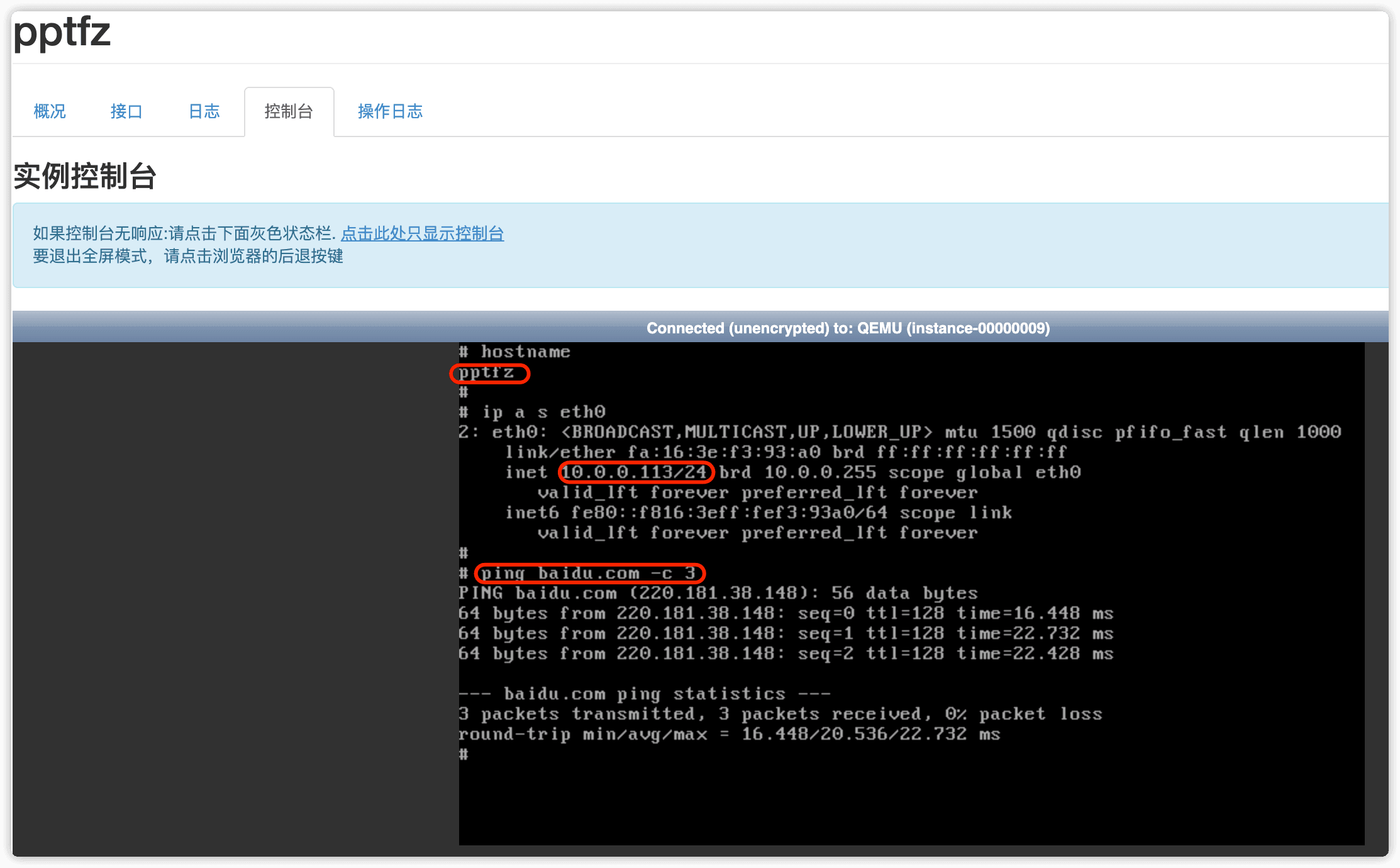1400x868 pixels.
Task: Click the seq=1 time=22.732 ms reply line
Action: 786,633
